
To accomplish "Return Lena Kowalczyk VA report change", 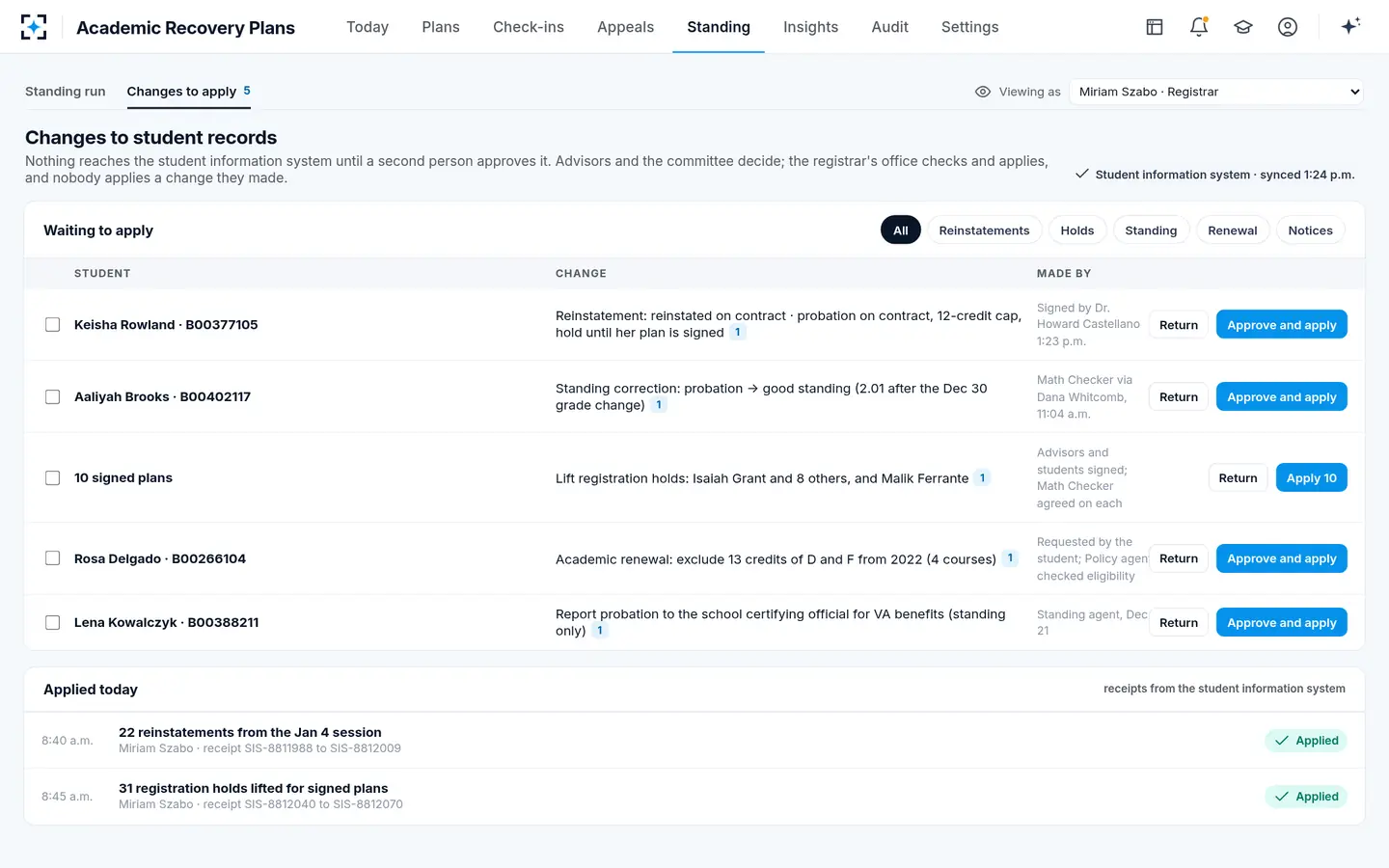I will tap(1179, 622).
